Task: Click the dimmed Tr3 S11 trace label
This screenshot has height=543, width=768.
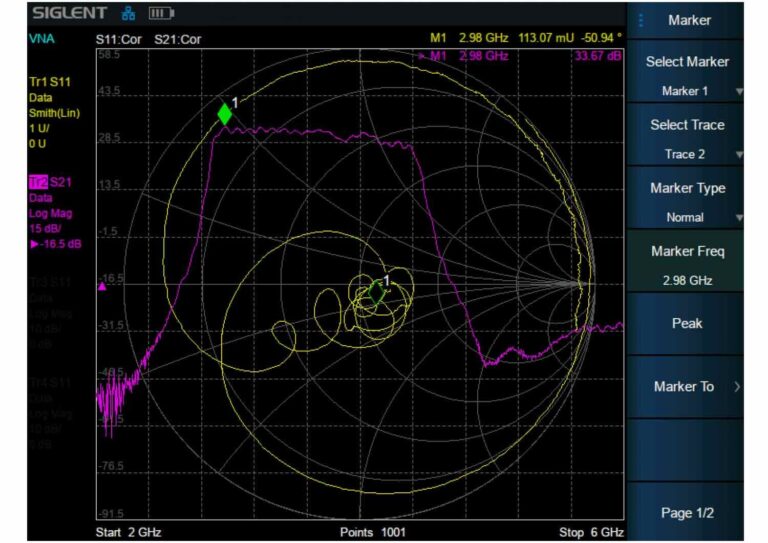Action: 50,283
